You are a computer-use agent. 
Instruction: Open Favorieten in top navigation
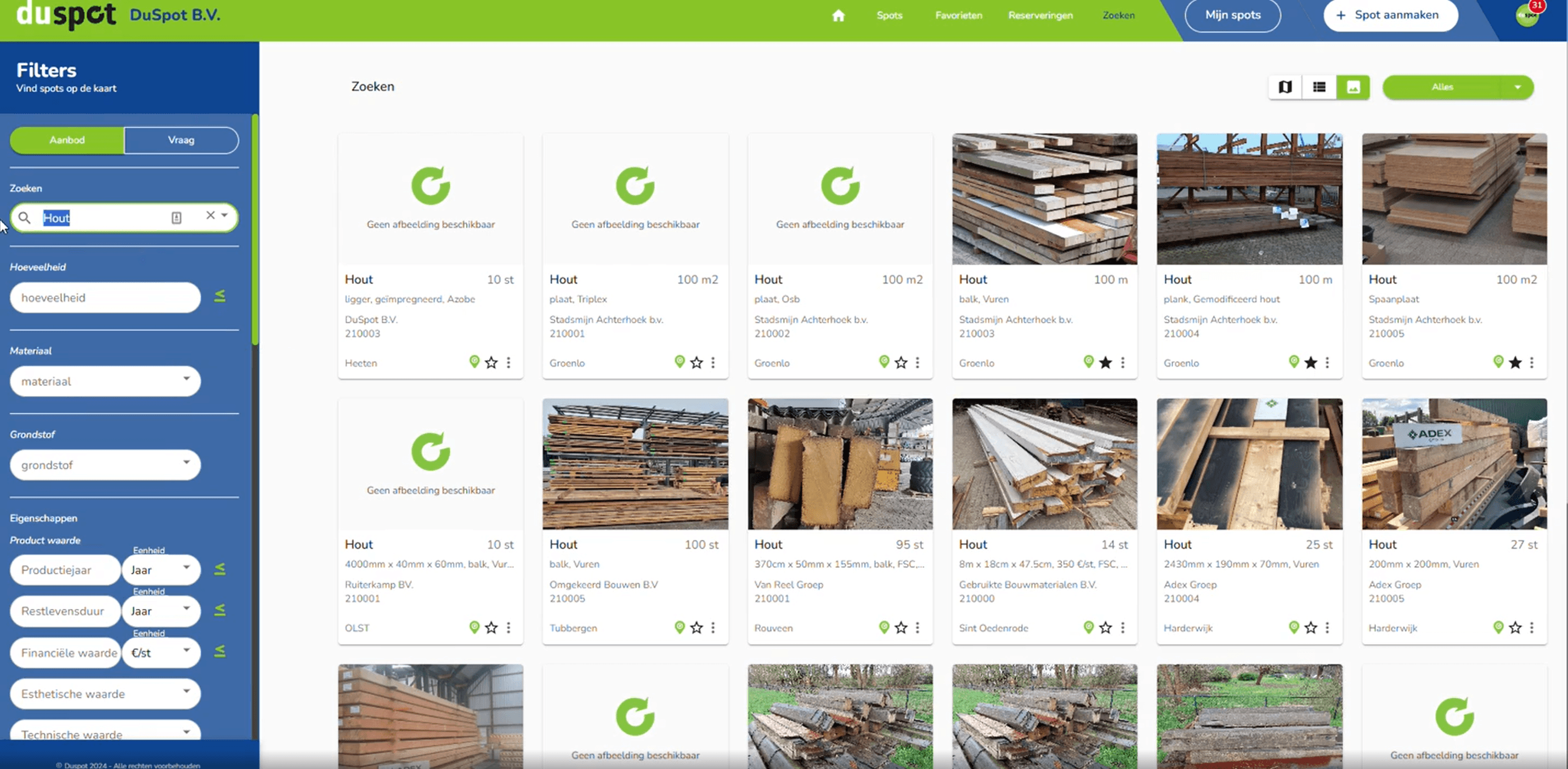coord(958,15)
